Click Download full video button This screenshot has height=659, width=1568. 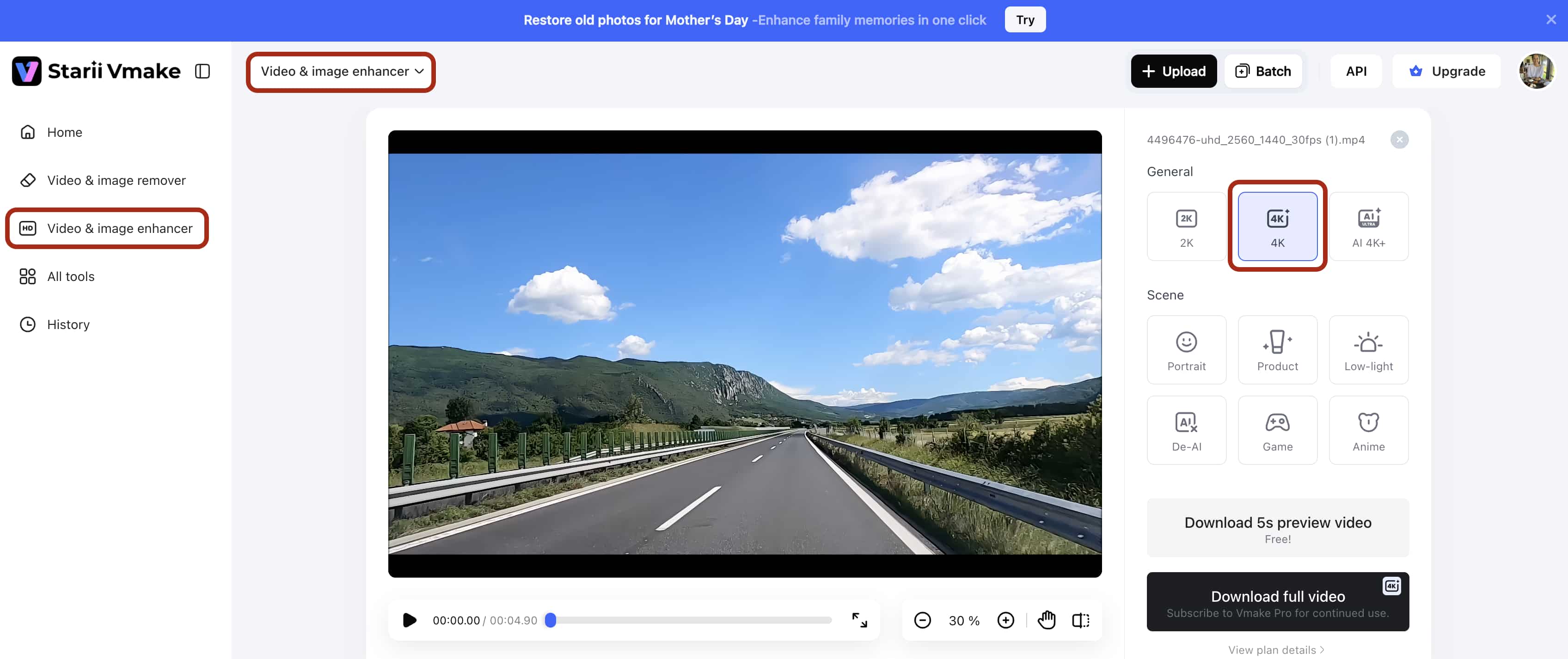(1277, 602)
